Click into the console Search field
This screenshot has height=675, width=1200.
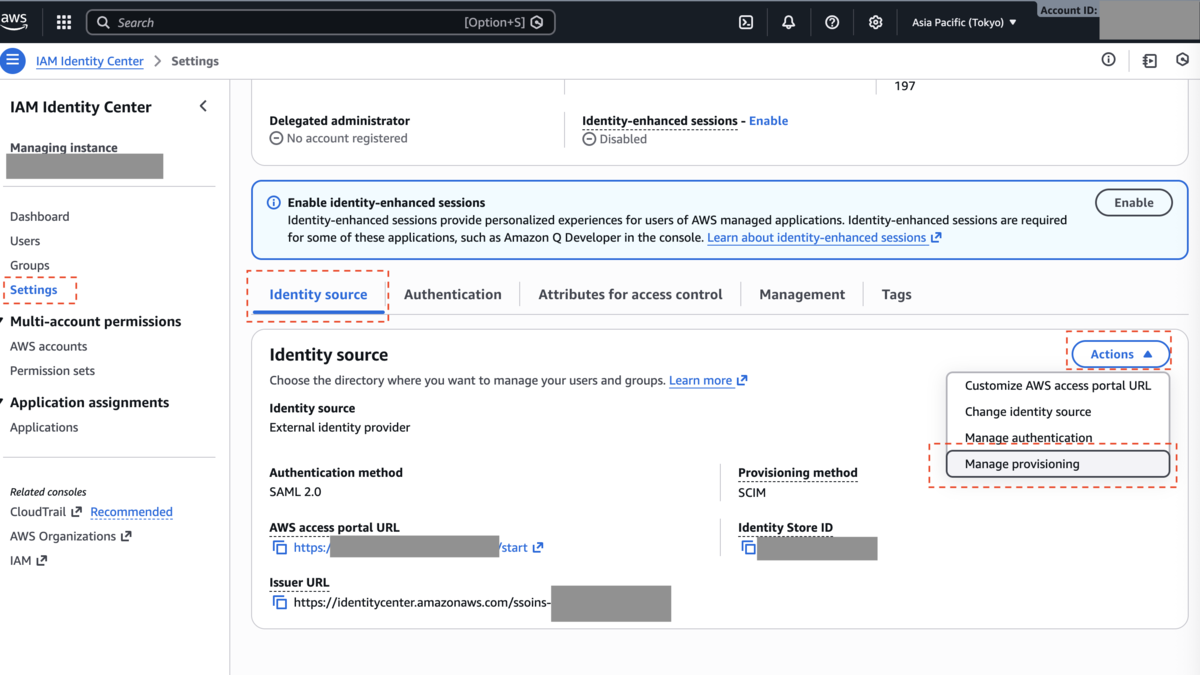click(320, 22)
